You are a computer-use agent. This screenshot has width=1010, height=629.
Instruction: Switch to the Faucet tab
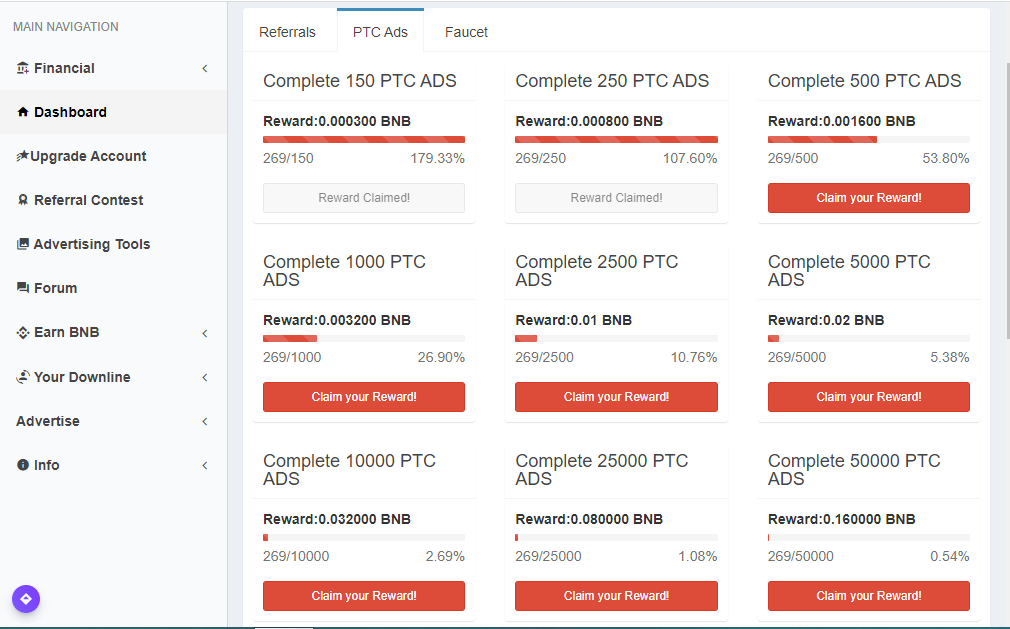point(466,32)
